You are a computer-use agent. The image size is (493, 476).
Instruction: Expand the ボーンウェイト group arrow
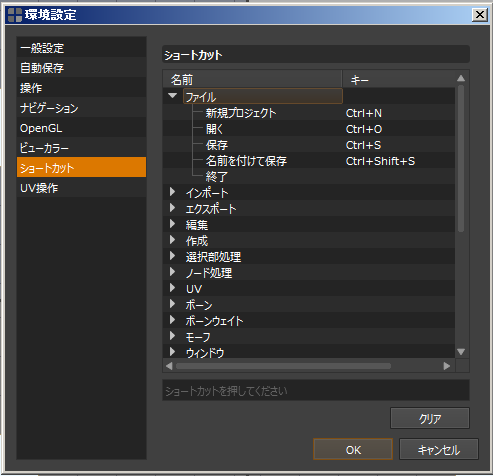point(172,320)
